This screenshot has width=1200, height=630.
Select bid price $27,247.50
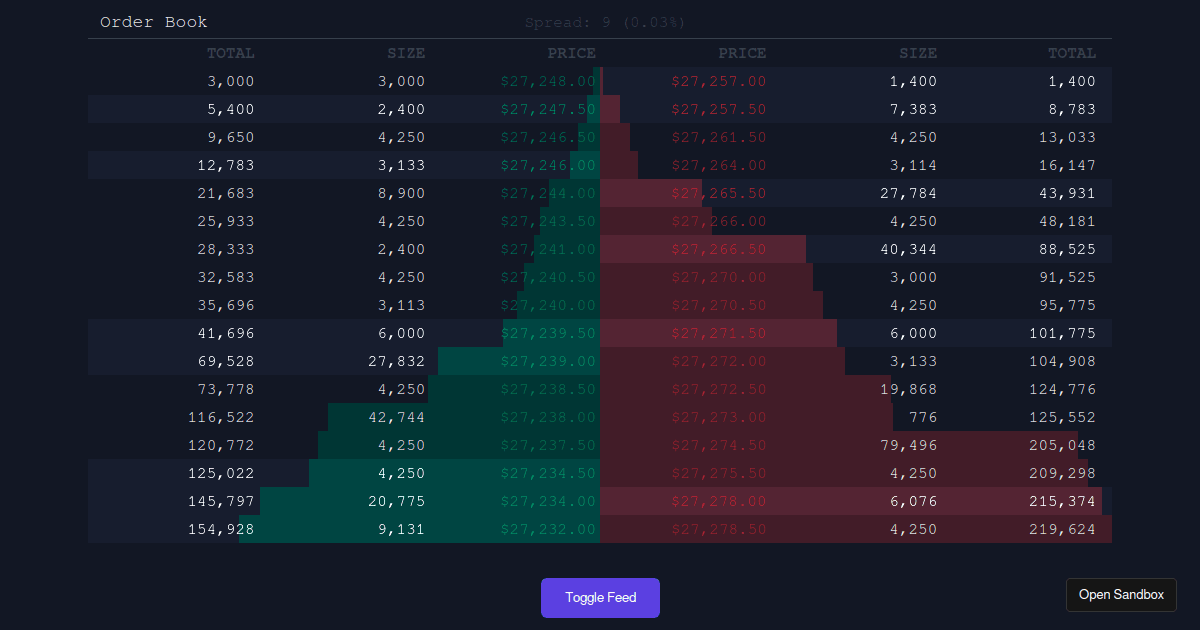548,109
